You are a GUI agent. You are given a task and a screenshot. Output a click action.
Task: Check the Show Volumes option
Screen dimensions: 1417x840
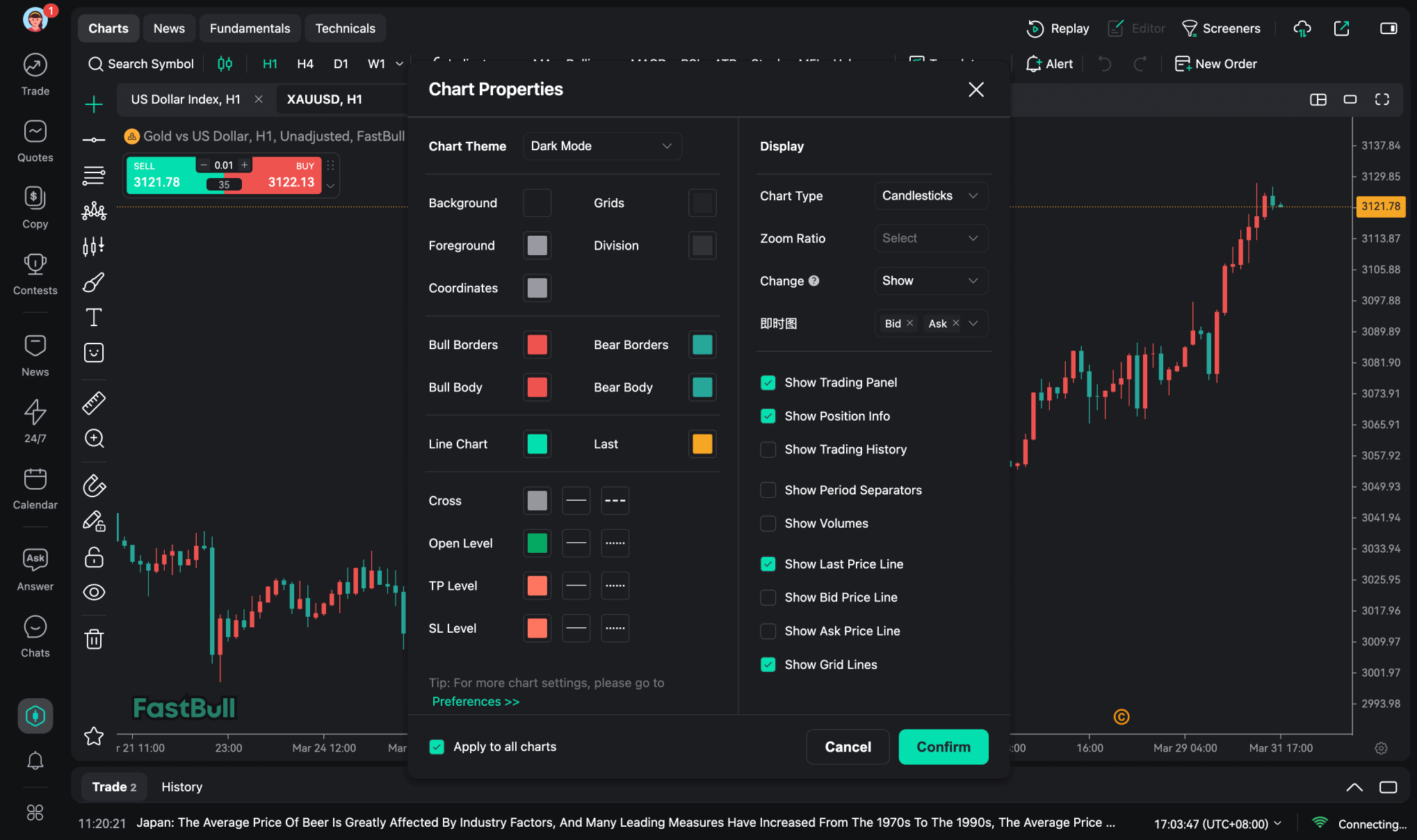click(768, 524)
